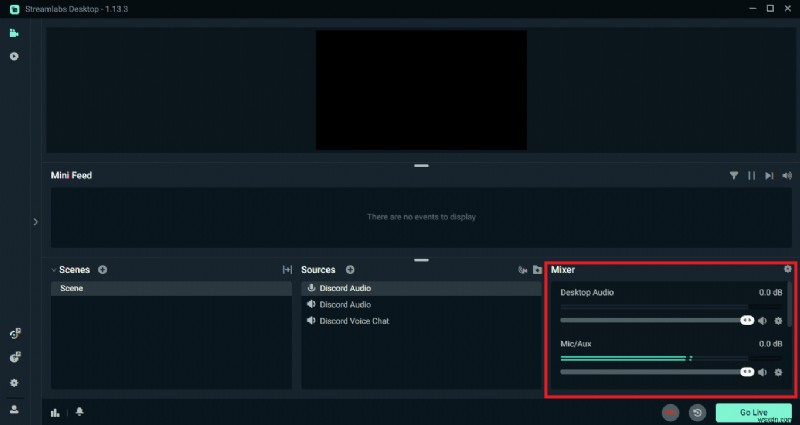The image size is (800, 425).
Task: Mute Mini Feed event sounds
Action: 787,176
